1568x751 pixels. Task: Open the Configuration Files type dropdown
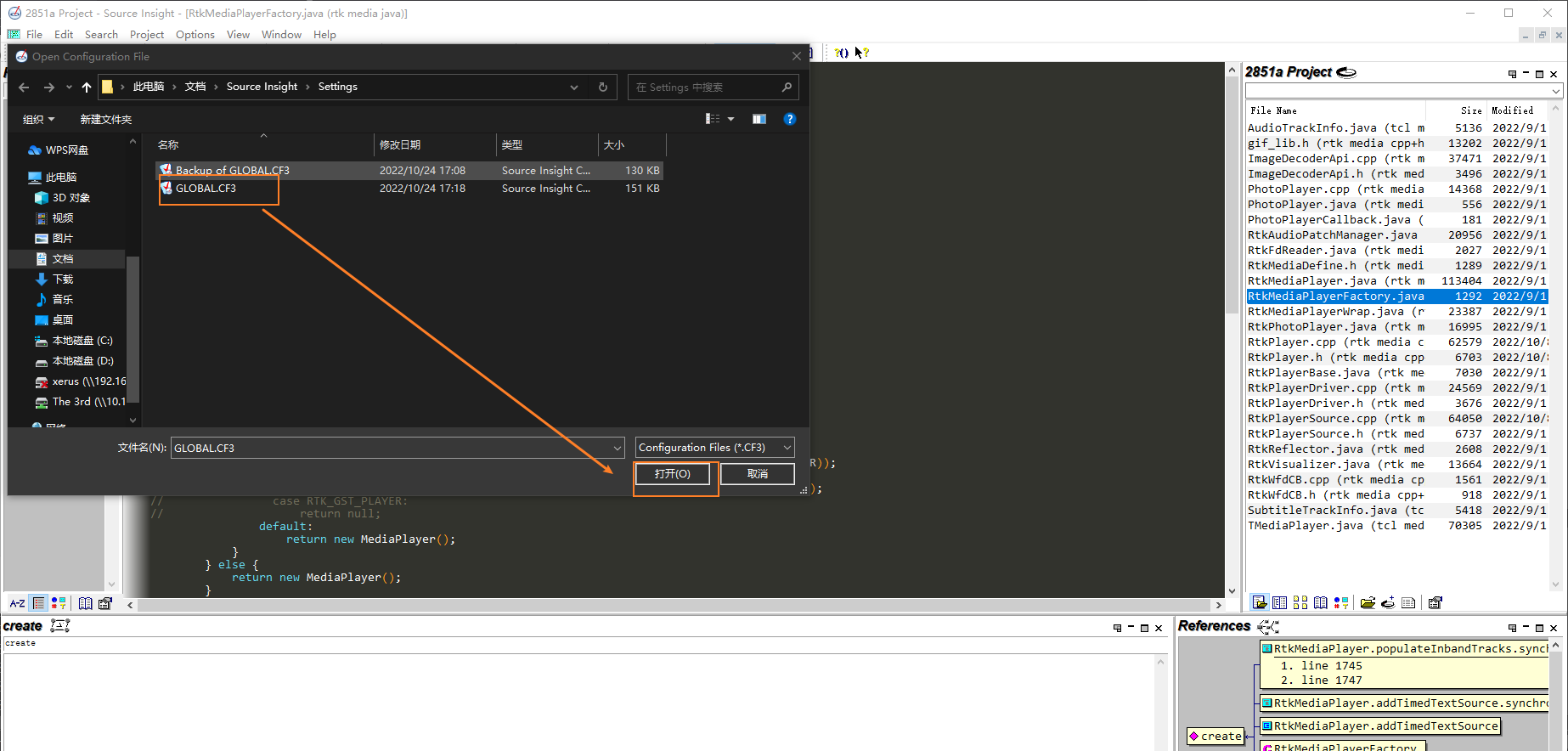click(787, 448)
